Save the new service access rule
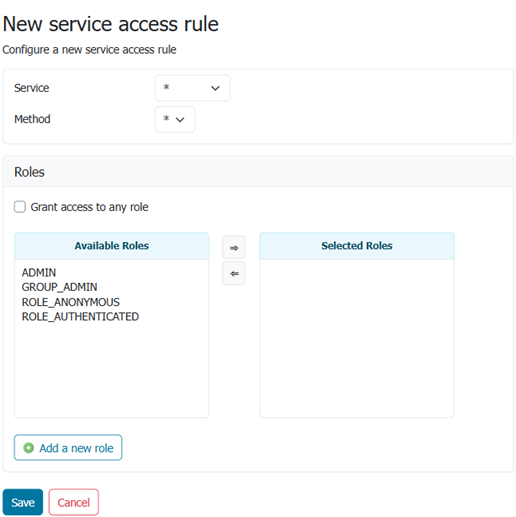The height and width of the screenshot is (517, 516). point(23,502)
